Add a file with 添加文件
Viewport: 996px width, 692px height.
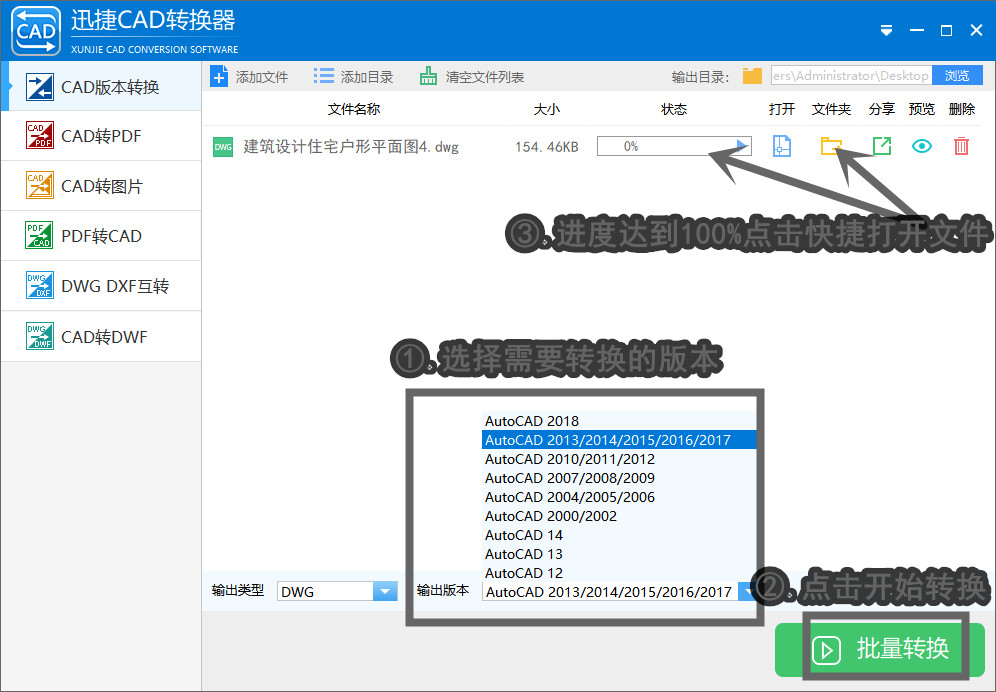click(x=250, y=77)
